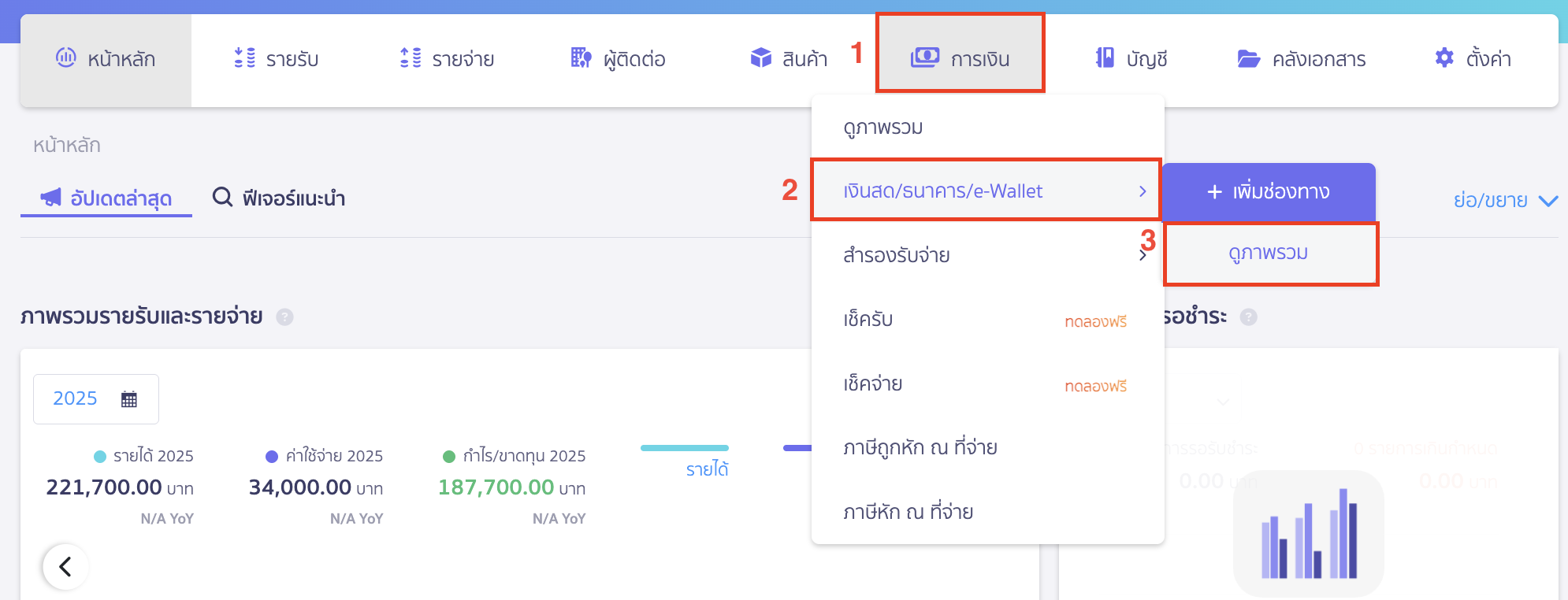Image resolution: width=1568 pixels, height=600 pixels.
Task: Click the previous arrow button on chart
Action: [65, 566]
